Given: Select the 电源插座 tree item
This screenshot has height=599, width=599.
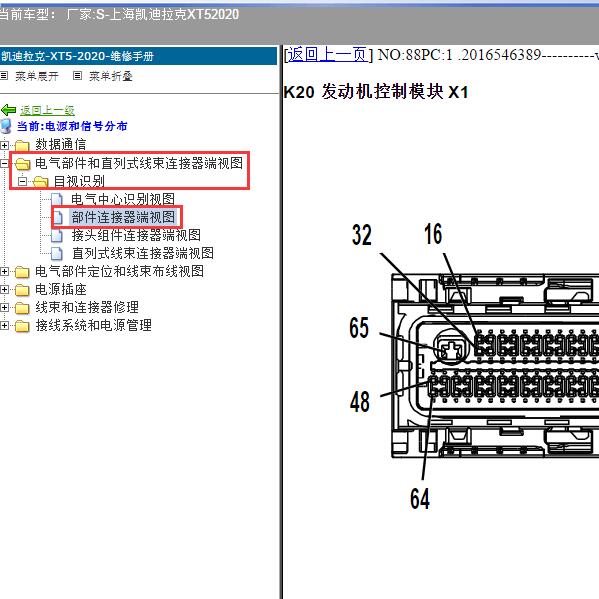Looking at the screenshot, I should point(61,289).
